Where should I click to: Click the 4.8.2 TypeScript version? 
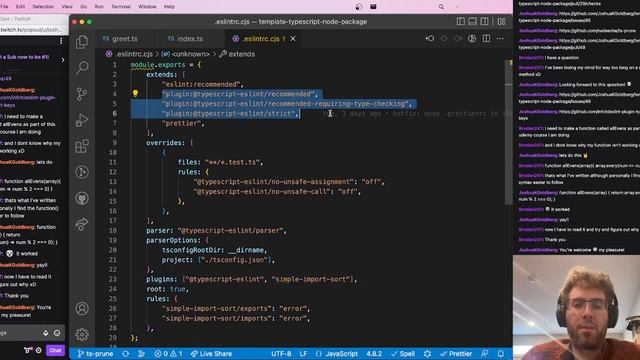tap(374, 354)
